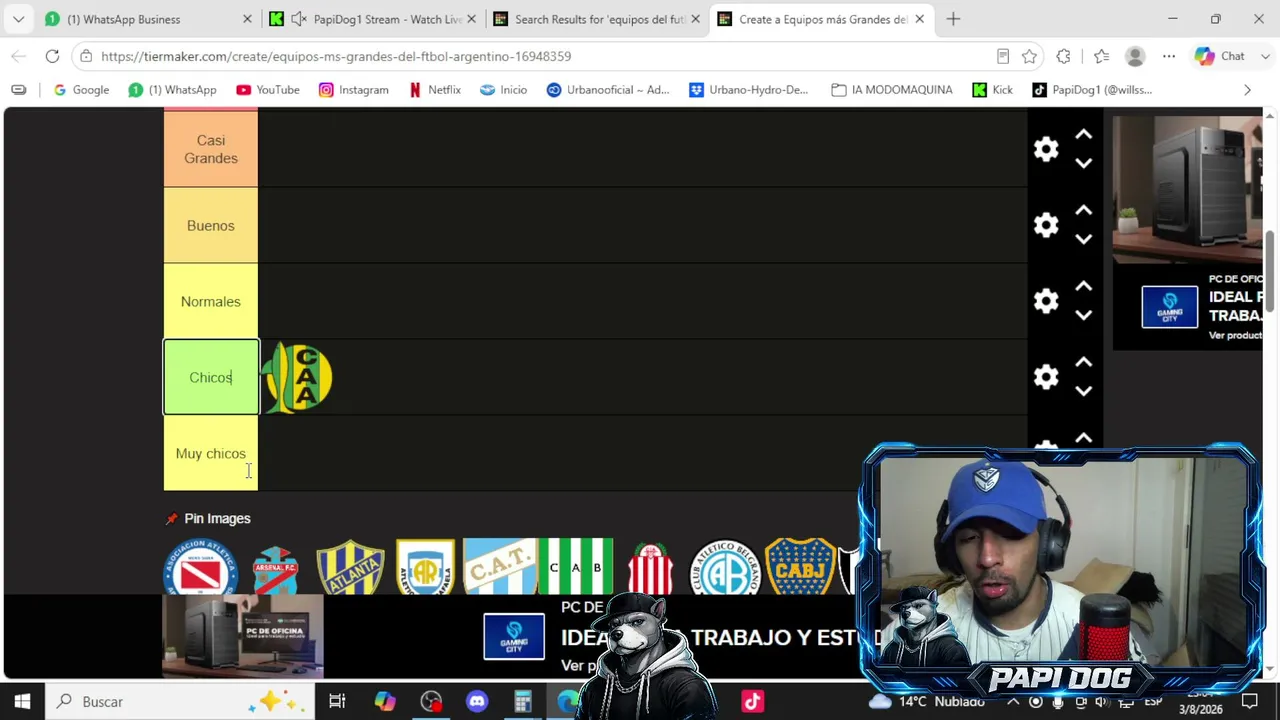Move Chicos tier down
This screenshot has width=1280, height=720.
pos(1083,391)
